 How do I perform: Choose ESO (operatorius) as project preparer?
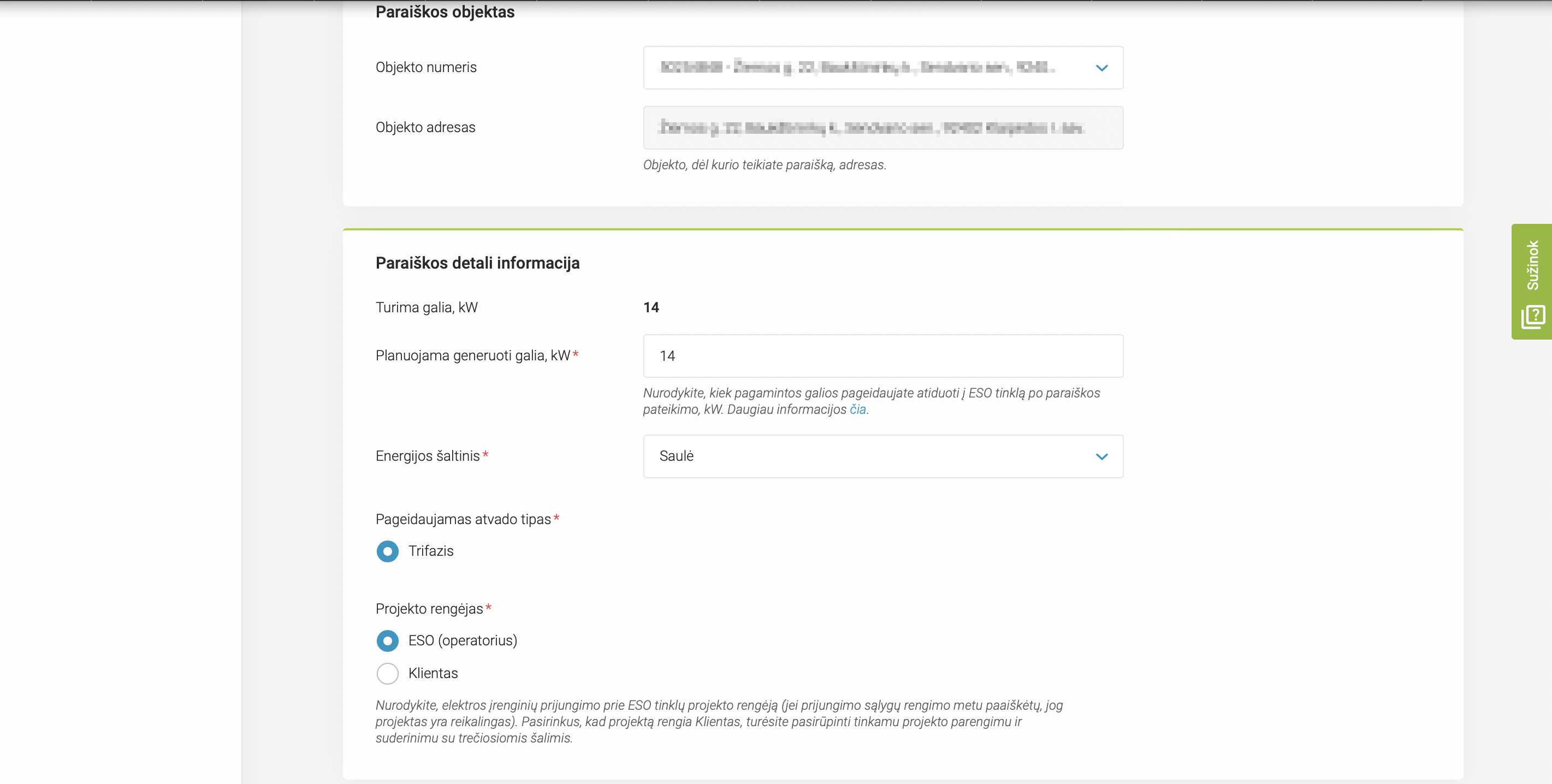[387, 641]
